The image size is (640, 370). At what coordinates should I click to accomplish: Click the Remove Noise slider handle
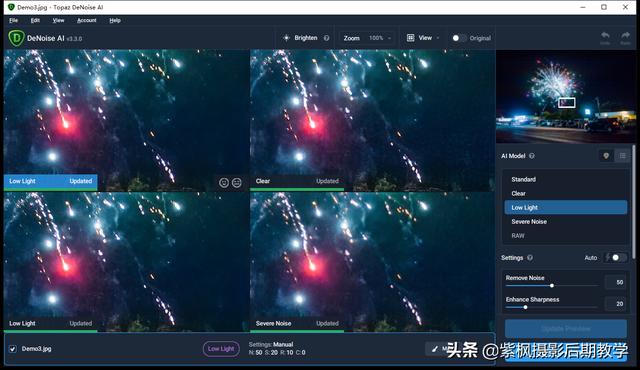coord(552,286)
